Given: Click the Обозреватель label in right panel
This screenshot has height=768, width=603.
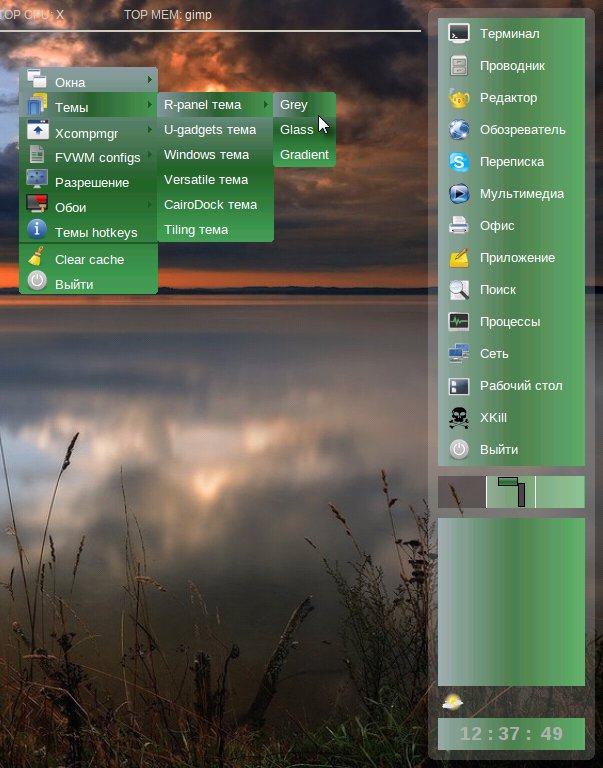Looking at the screenshot, I should pos(523,130).
